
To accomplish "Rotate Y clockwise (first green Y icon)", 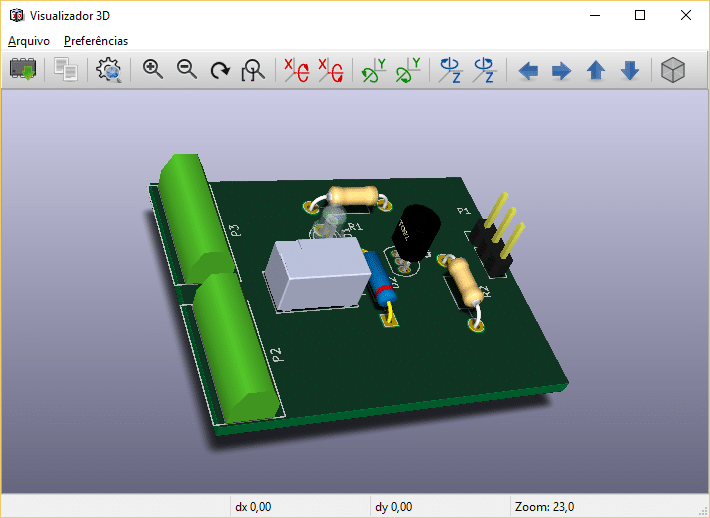I will pos(373,70).
